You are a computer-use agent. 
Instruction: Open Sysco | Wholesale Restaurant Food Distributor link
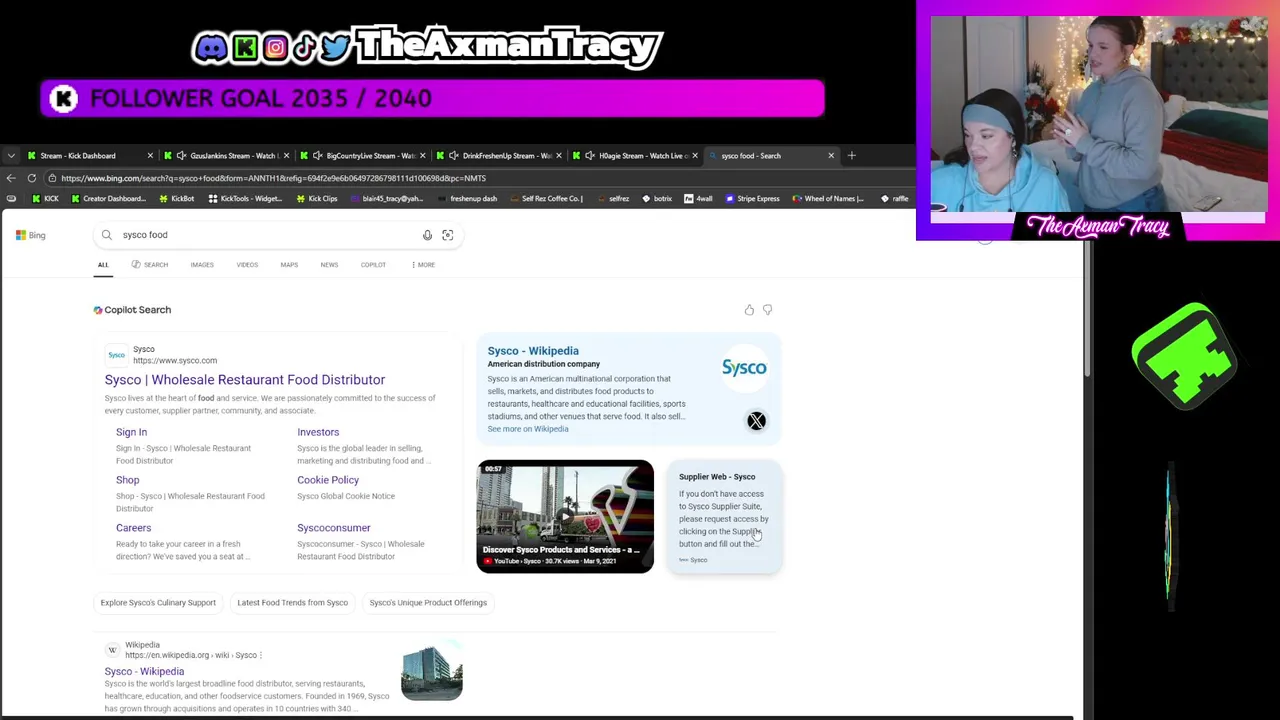[x=245, y=380]
